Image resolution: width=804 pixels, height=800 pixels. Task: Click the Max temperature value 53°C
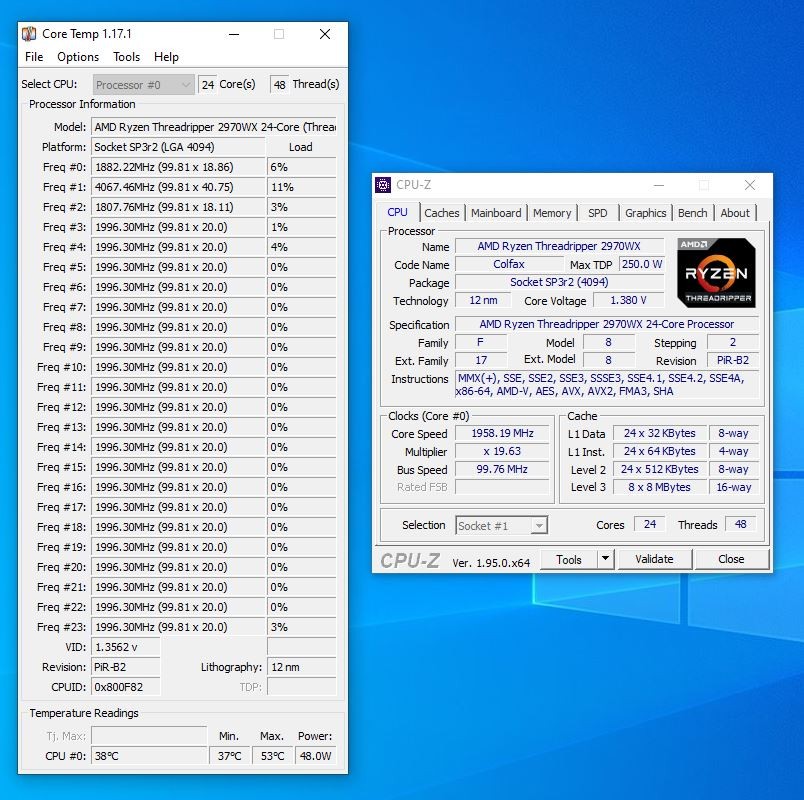tap(272, 756)
